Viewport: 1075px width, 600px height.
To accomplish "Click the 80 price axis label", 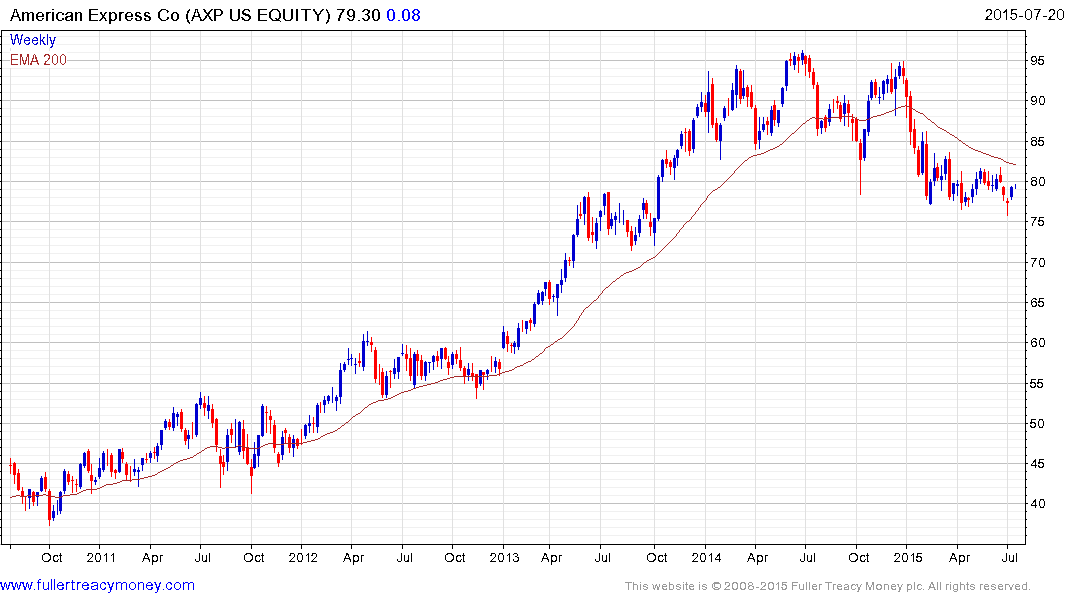I will (1037, 182).
